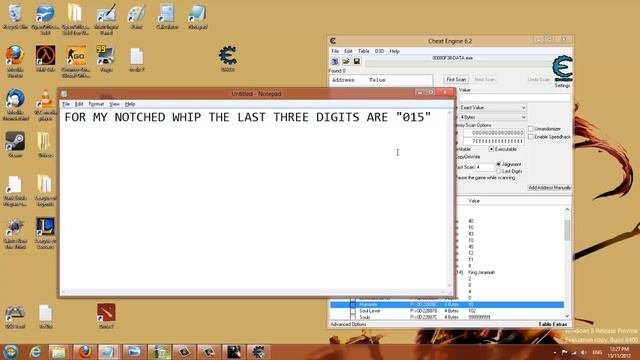Click the Save floppy icon in Cheat Engine

pyautogui.click(x=356, y=61)
